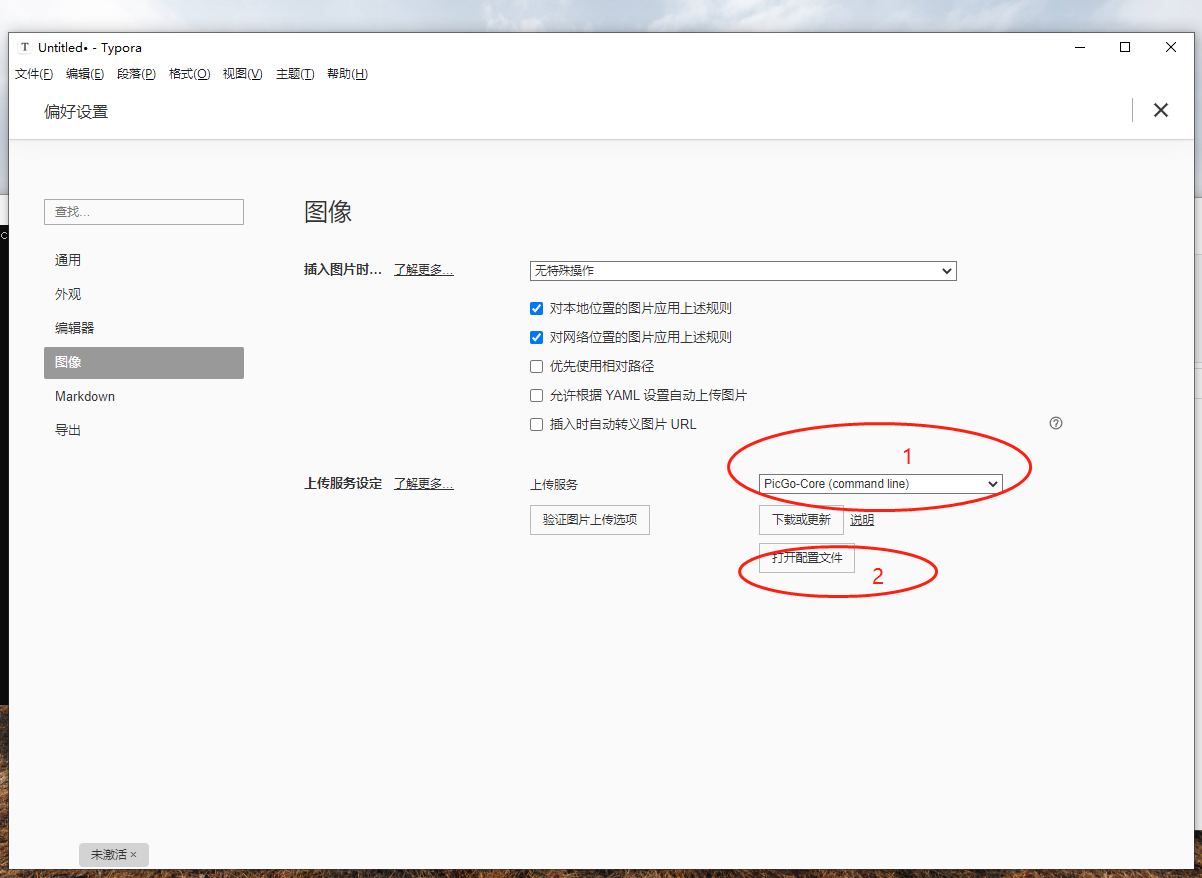Viewport: 1202px width, 878px height.
Task: Open the 主题 menu
Action: click(295, 74)
